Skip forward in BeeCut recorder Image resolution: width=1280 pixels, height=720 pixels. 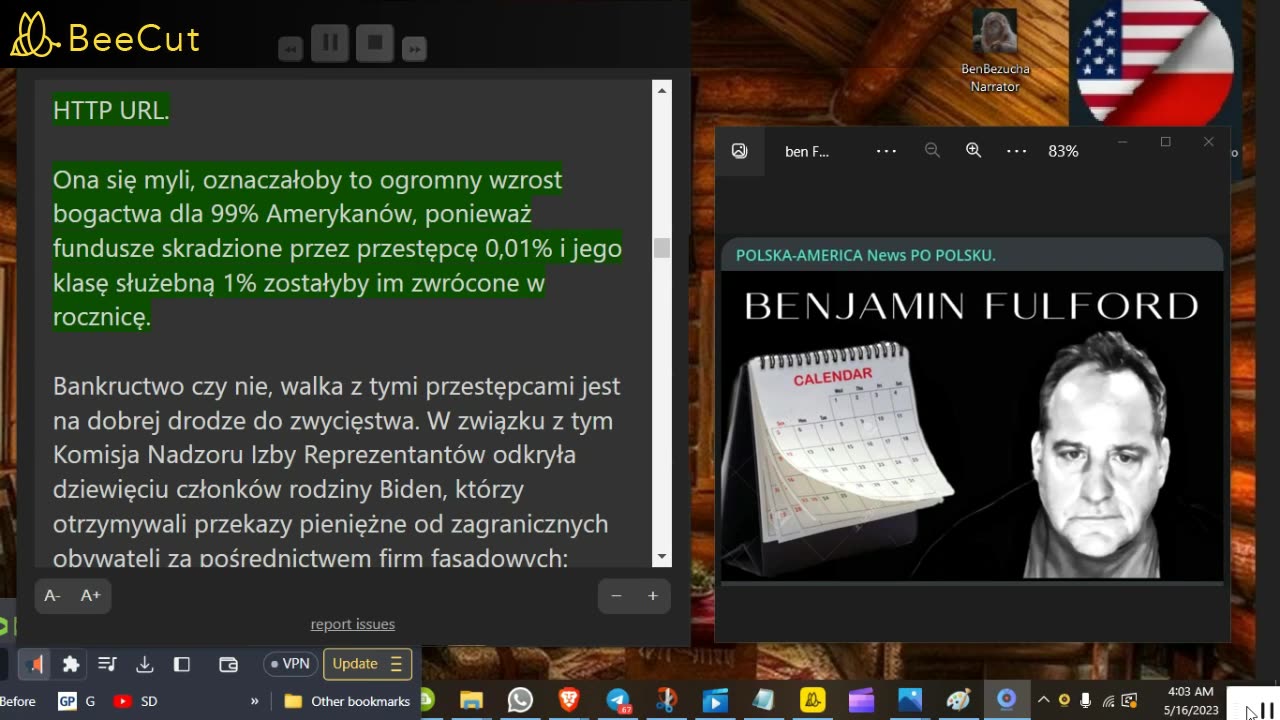click(414, 48)
